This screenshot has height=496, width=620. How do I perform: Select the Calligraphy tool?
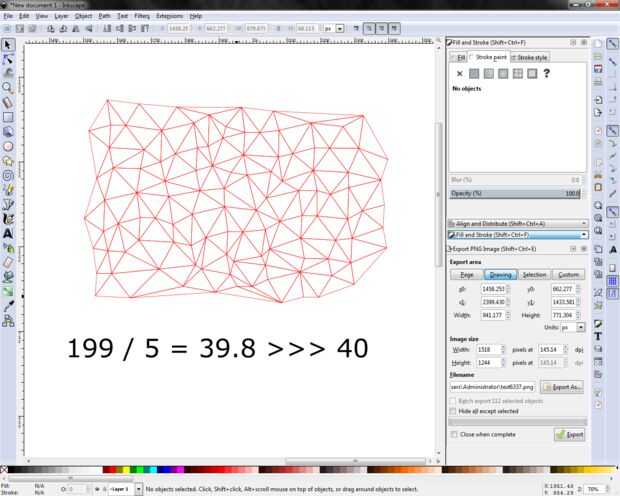[x=8, y=219]
